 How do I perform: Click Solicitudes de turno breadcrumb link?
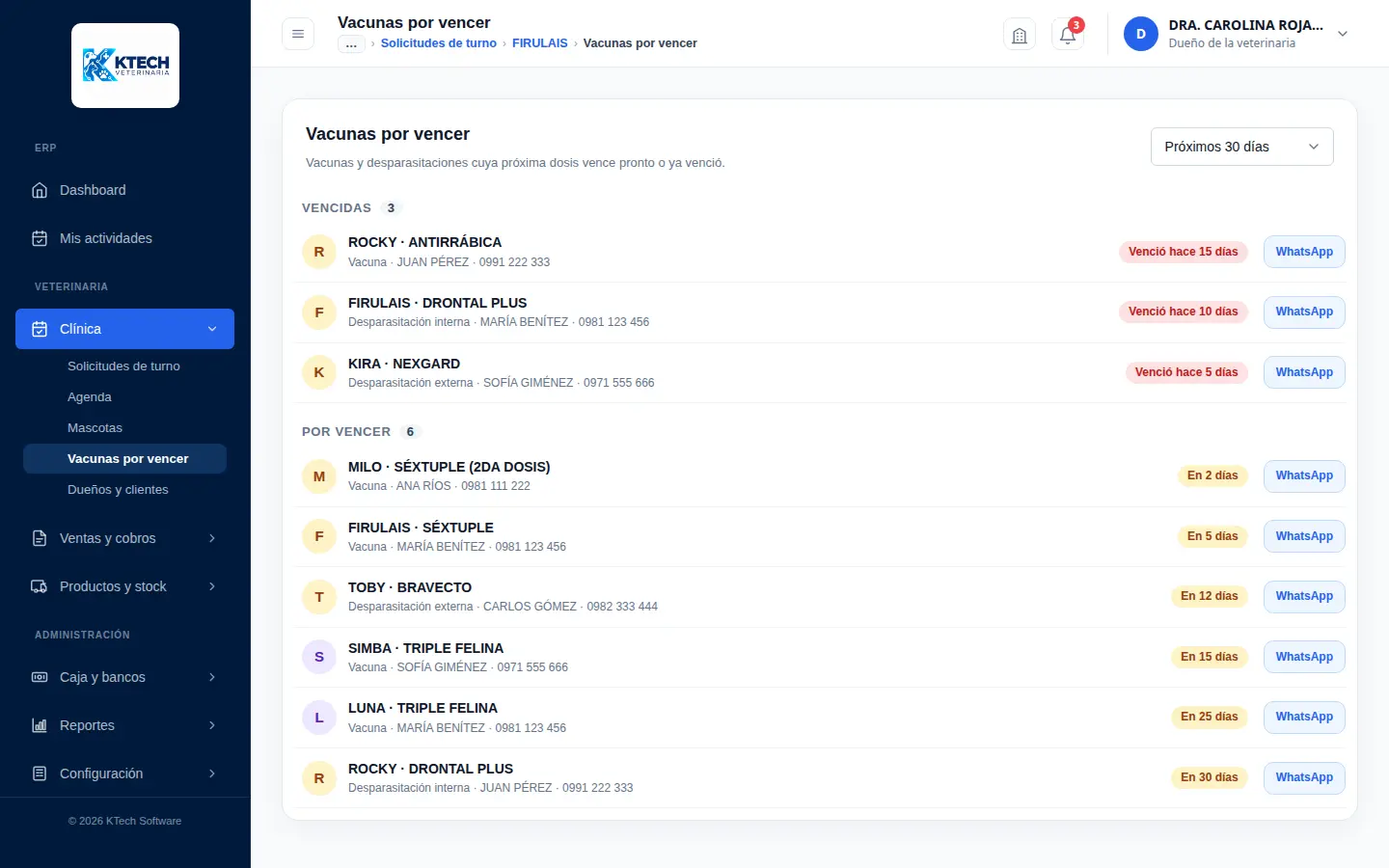coord(439,43)
